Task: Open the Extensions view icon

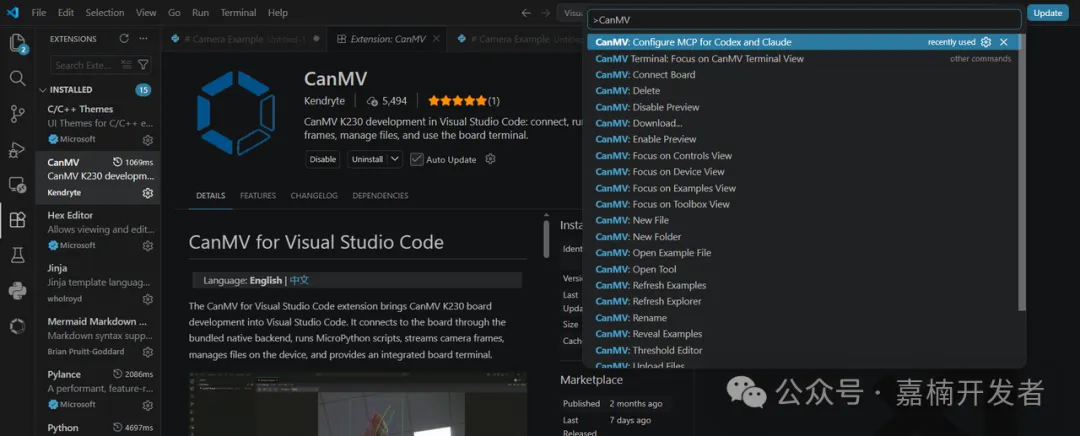Action: (x=17, y=220)
